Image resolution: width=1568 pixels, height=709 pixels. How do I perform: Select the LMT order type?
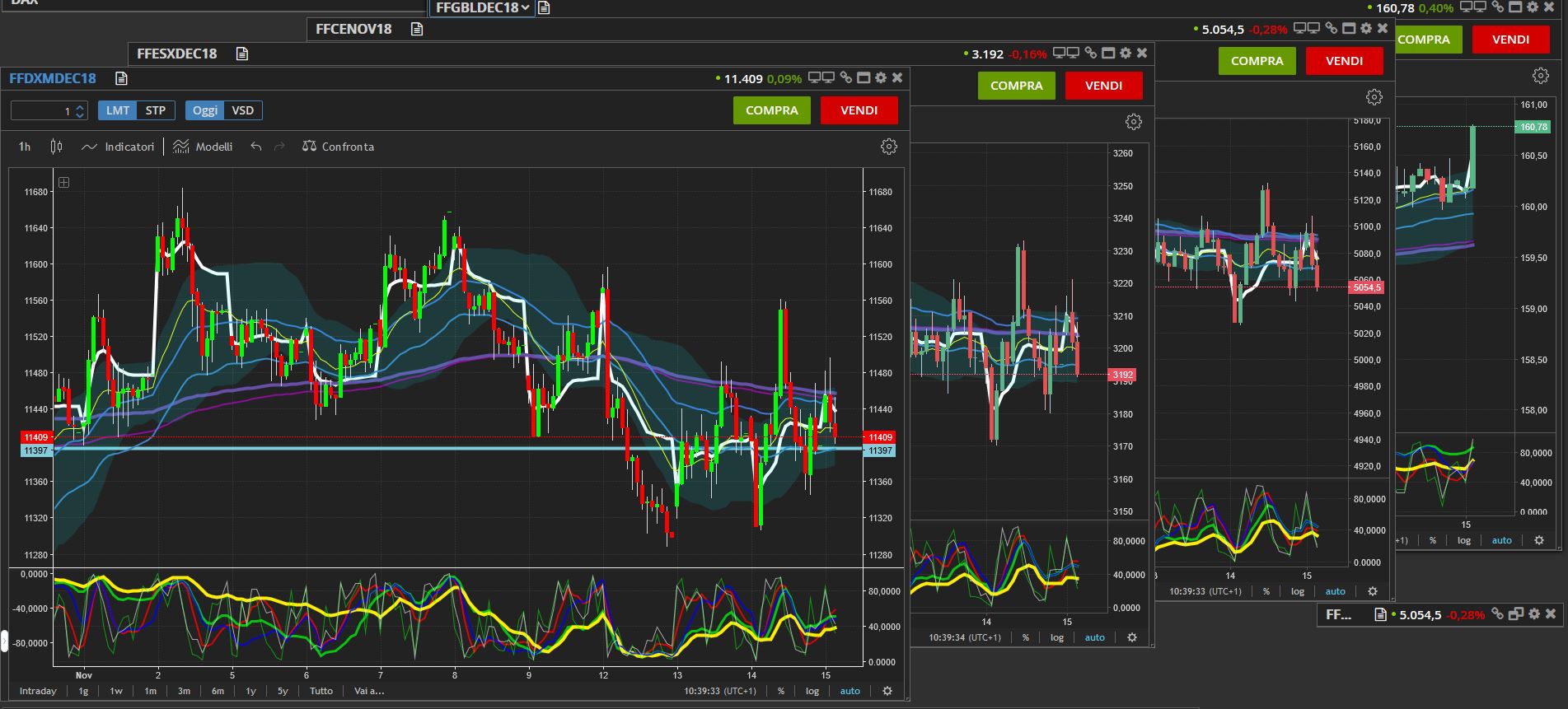pyautogui.click(x=118, y=110)
